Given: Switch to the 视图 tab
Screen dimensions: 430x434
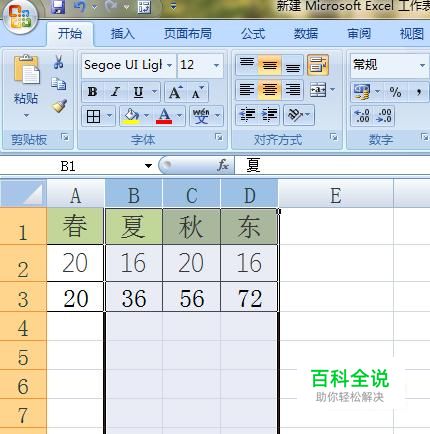Looking at the screenshot, I should click(412, 33).
